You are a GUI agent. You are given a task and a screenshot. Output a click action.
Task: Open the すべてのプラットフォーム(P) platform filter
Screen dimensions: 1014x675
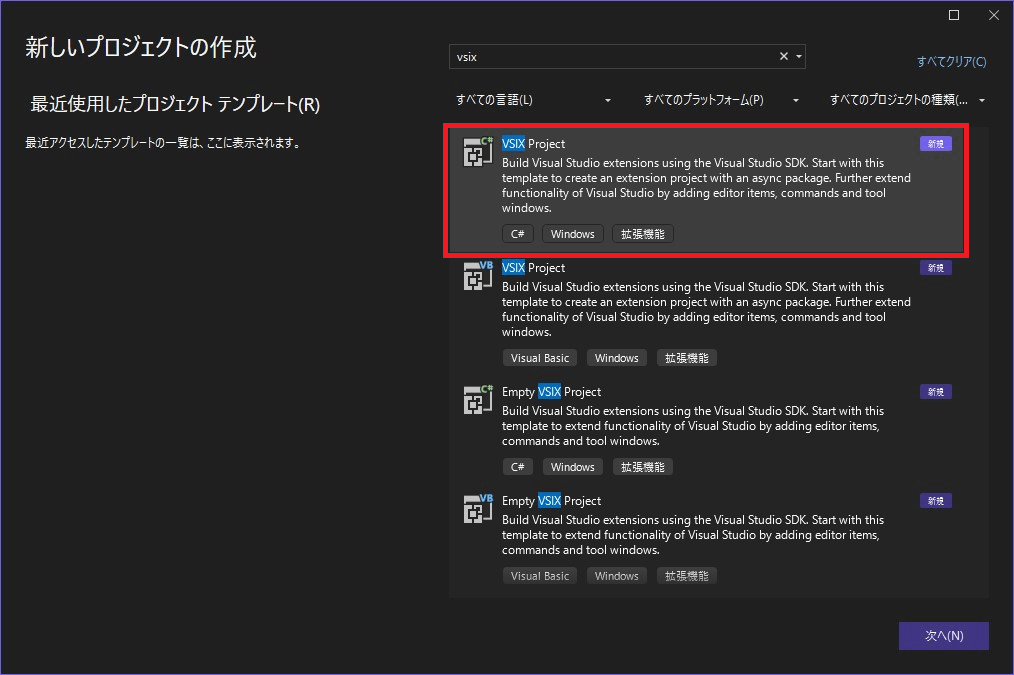(721, 100)
